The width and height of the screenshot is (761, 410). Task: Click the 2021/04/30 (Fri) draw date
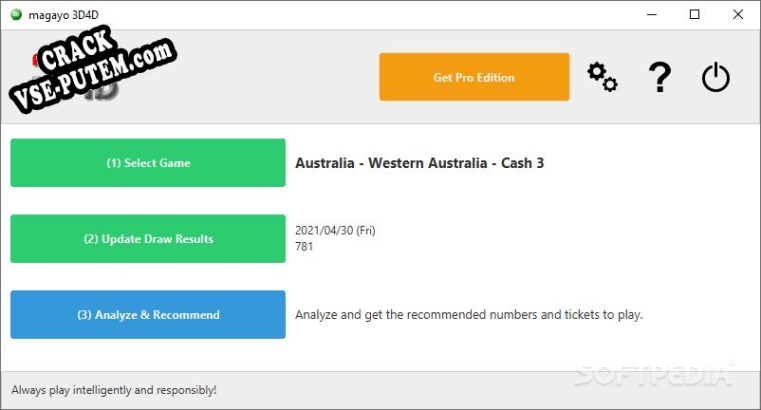point(335,230)
